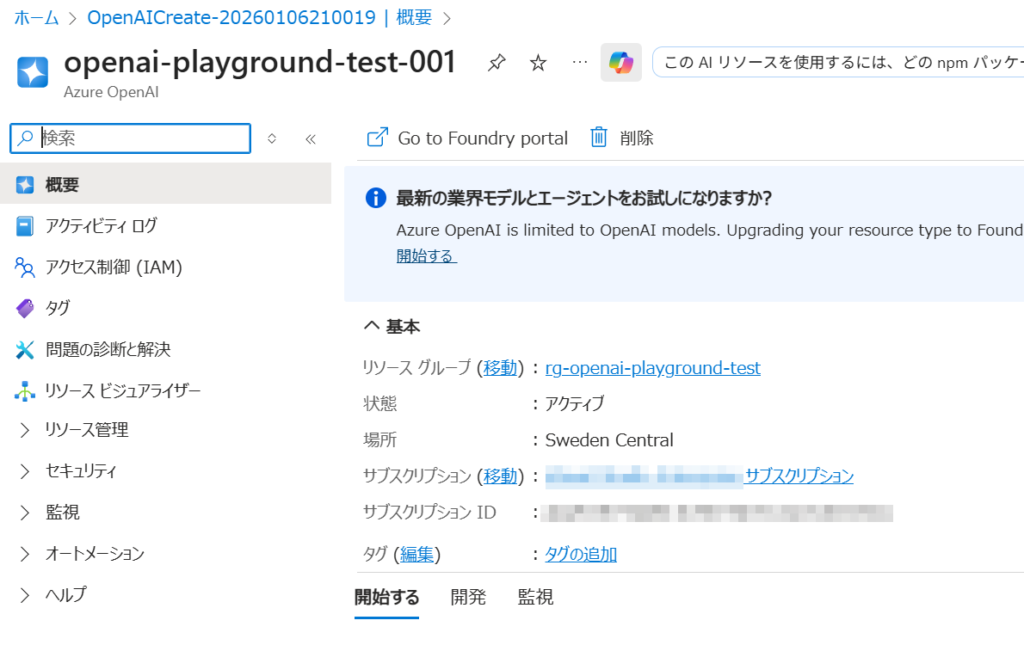The height and width of the screenshot is (645, 1024).
Task: Click the pin resource icon
Action: 496,64
